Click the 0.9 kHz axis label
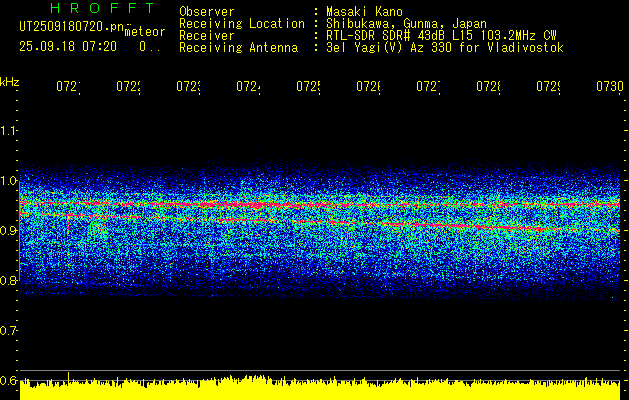 pos(8,230)
